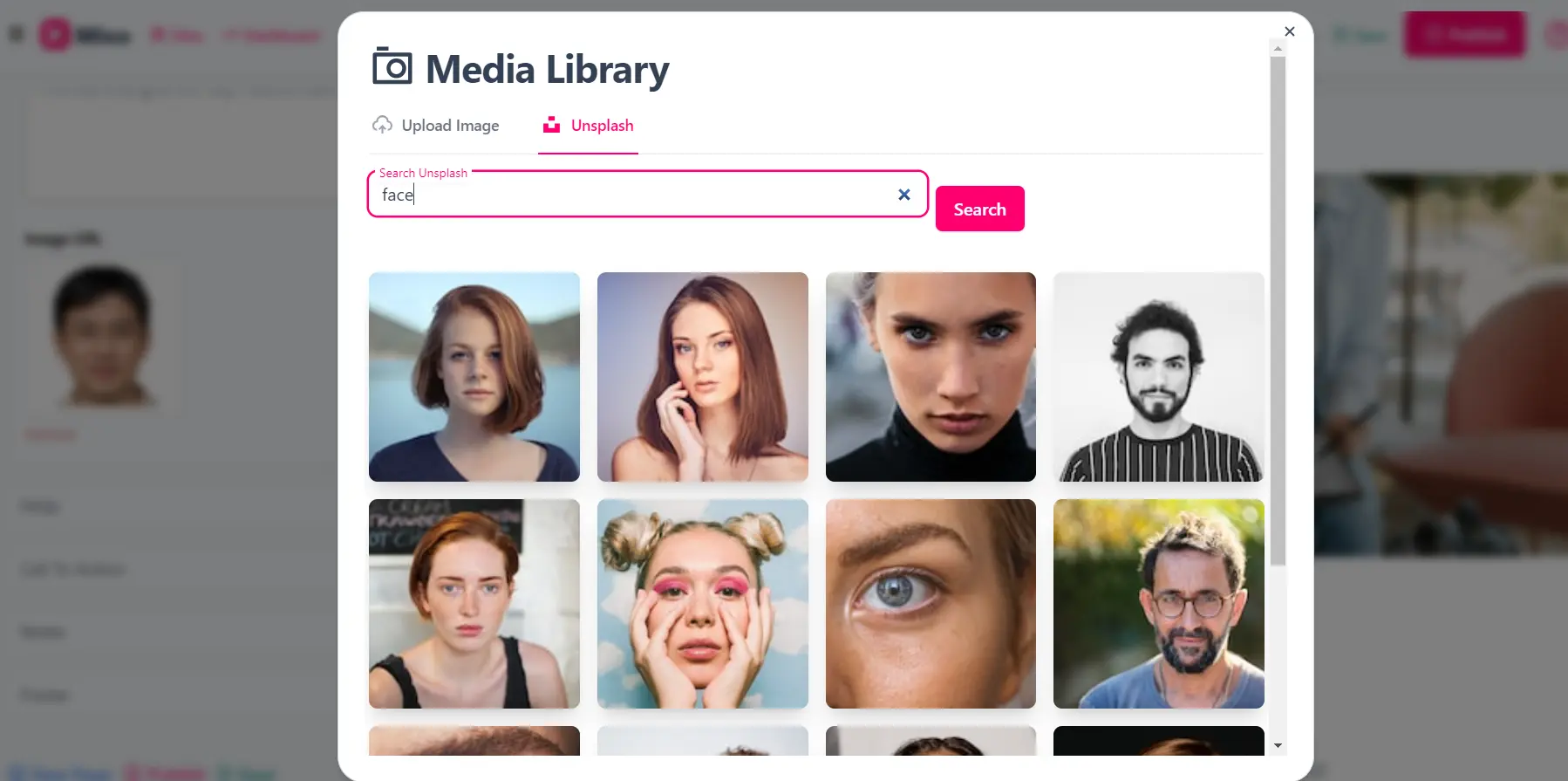This screenshot has height=781, width=1568.
Task: Select woman touching her face photo
Action: point(703,377)
